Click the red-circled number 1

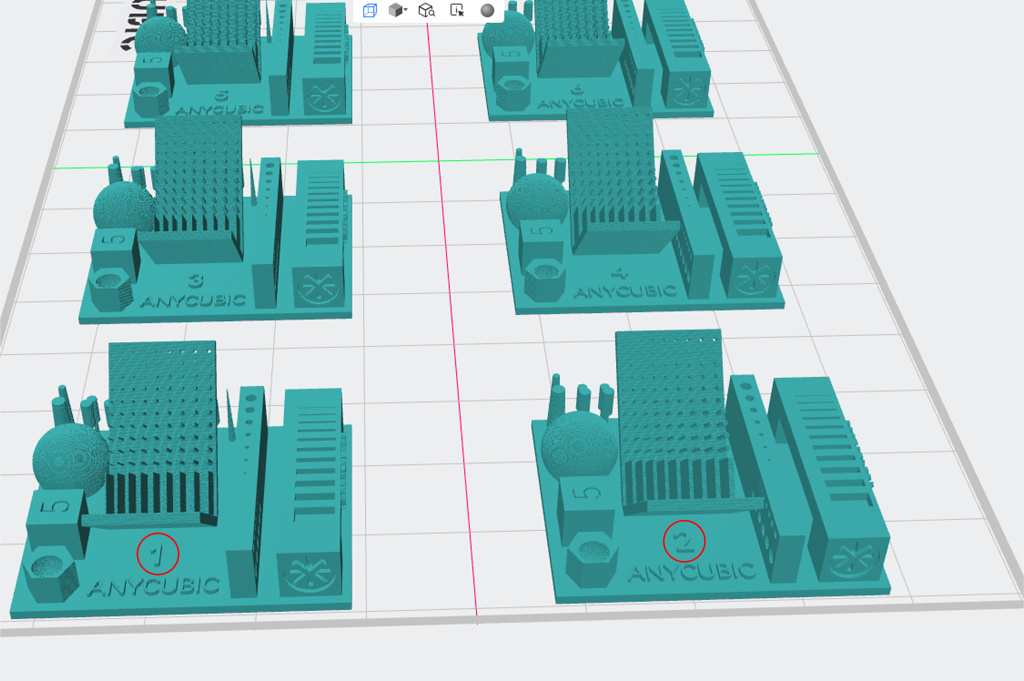(158, 551)
